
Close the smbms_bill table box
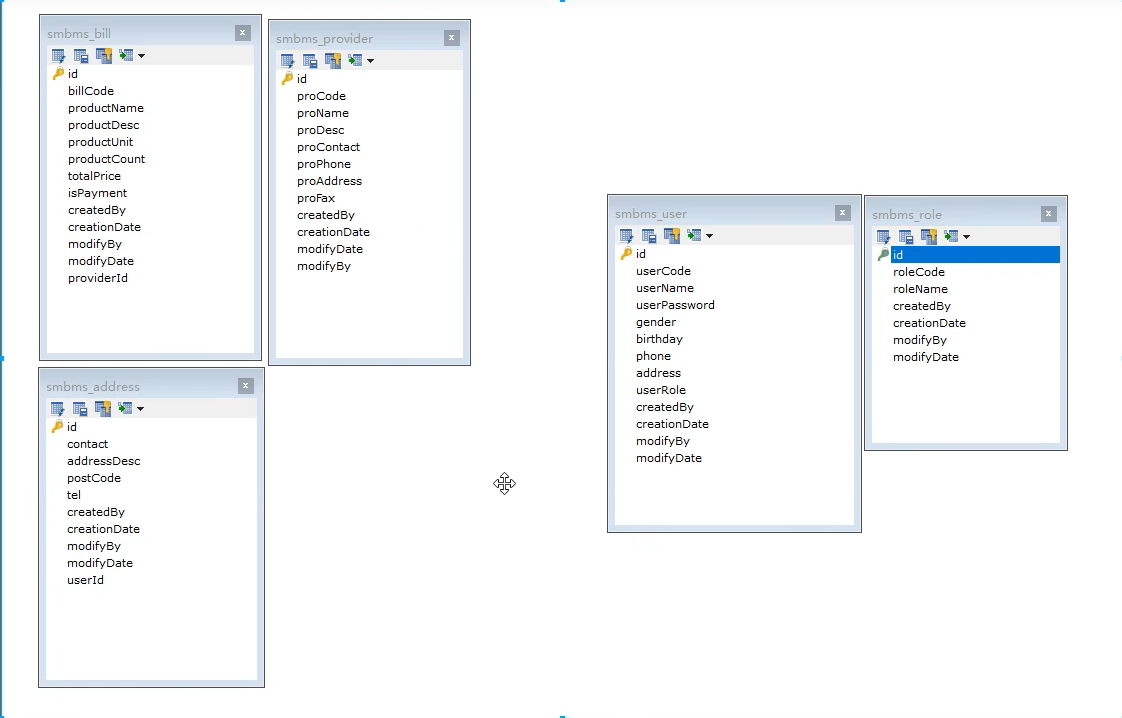point(243,33)
